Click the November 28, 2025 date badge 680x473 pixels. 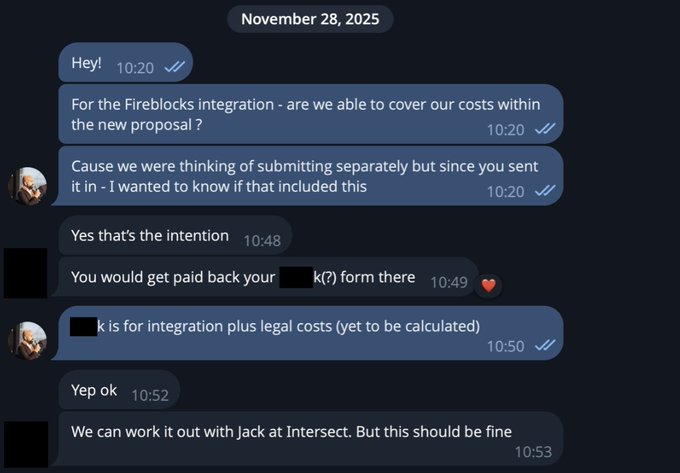(x=310, y=18)
